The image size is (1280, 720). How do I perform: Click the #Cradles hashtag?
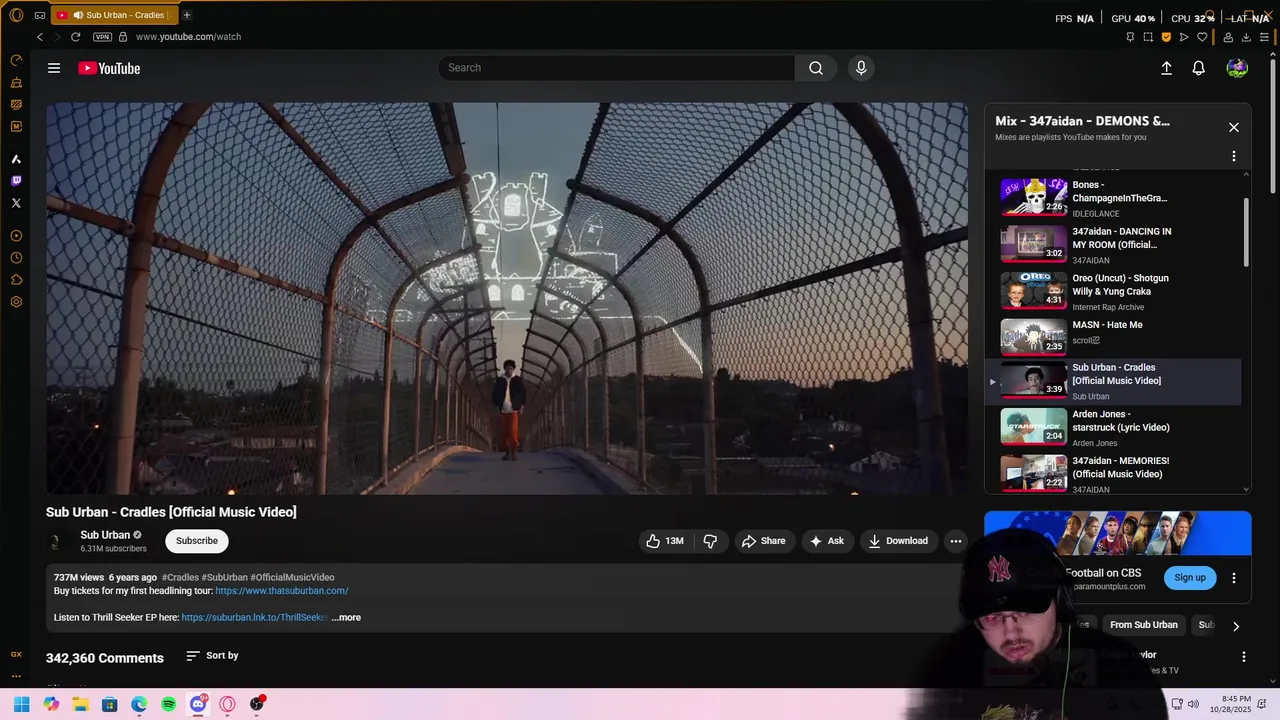point(180,578)
